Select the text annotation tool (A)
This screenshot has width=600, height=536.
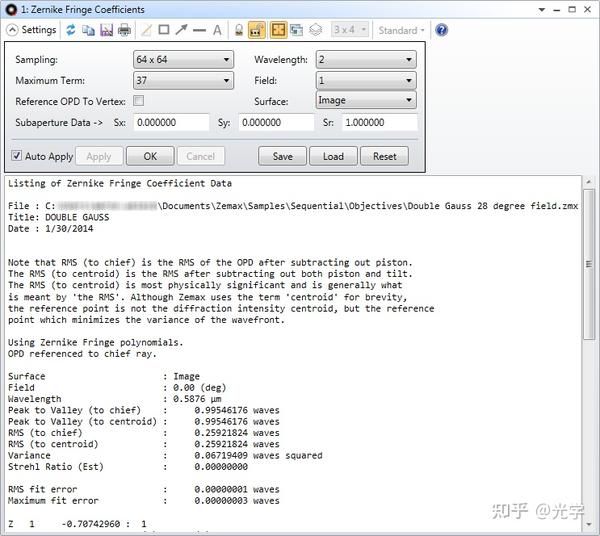217,30
